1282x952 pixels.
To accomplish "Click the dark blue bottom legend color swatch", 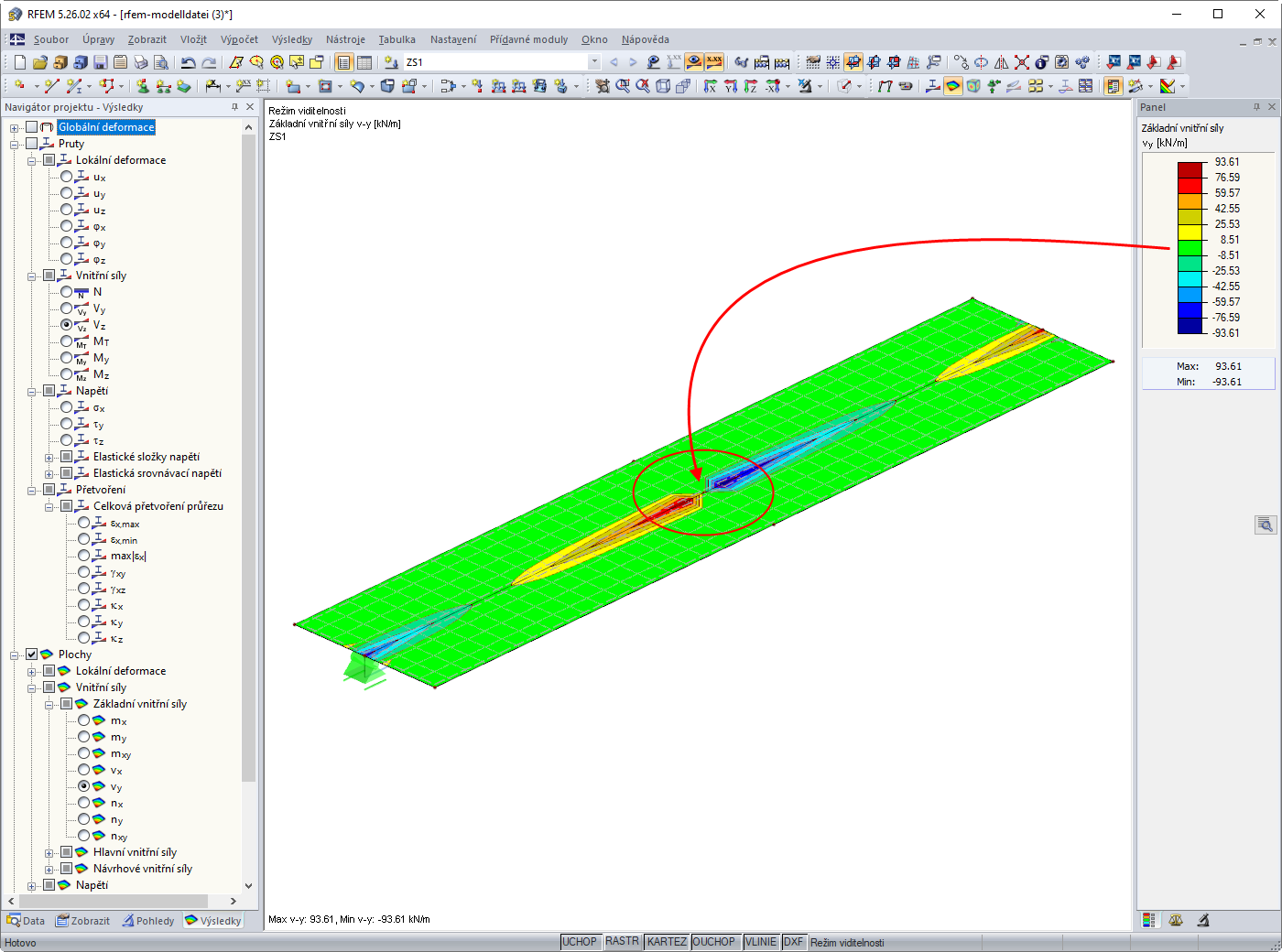I will 1190,325.
